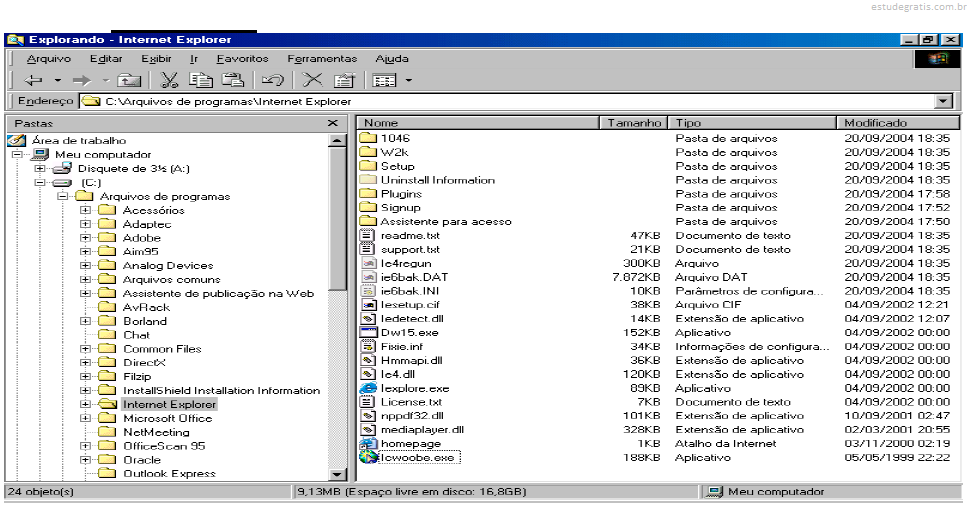968x506 pixels.
Task: Click the Paste clipboard icon
Action: pos(233,80)
